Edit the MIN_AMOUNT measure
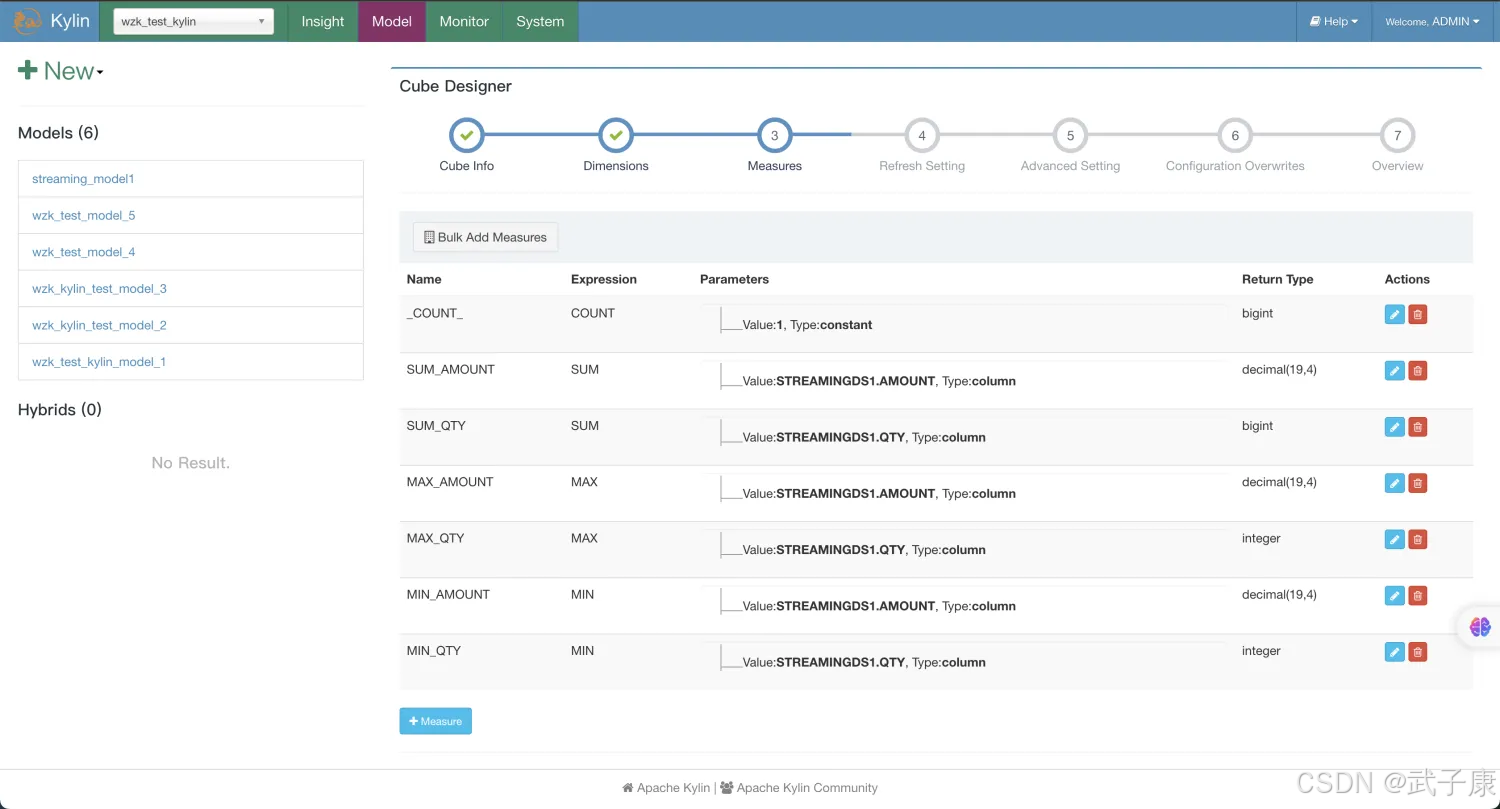The width and height of the screenshot is (1500, 809). (1394, 596)
